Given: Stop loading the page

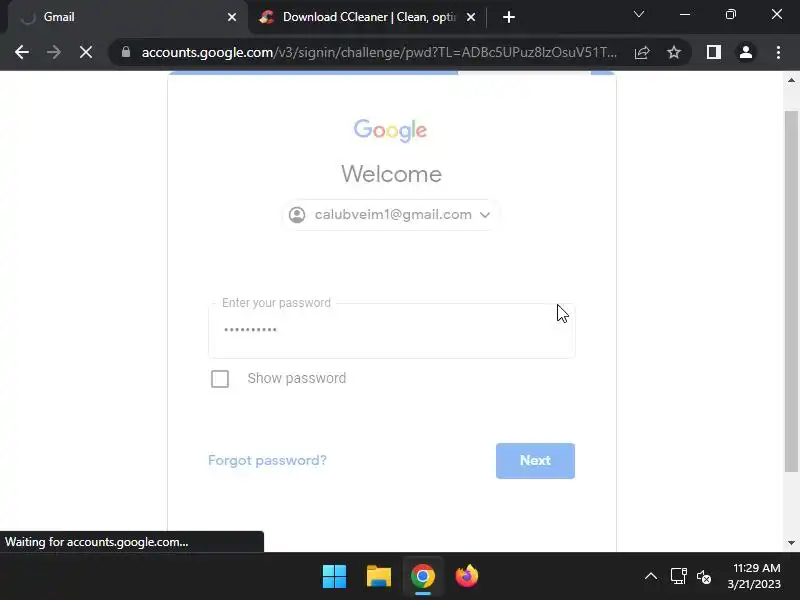Looking at the screenshot, I should tap(86, 52).
